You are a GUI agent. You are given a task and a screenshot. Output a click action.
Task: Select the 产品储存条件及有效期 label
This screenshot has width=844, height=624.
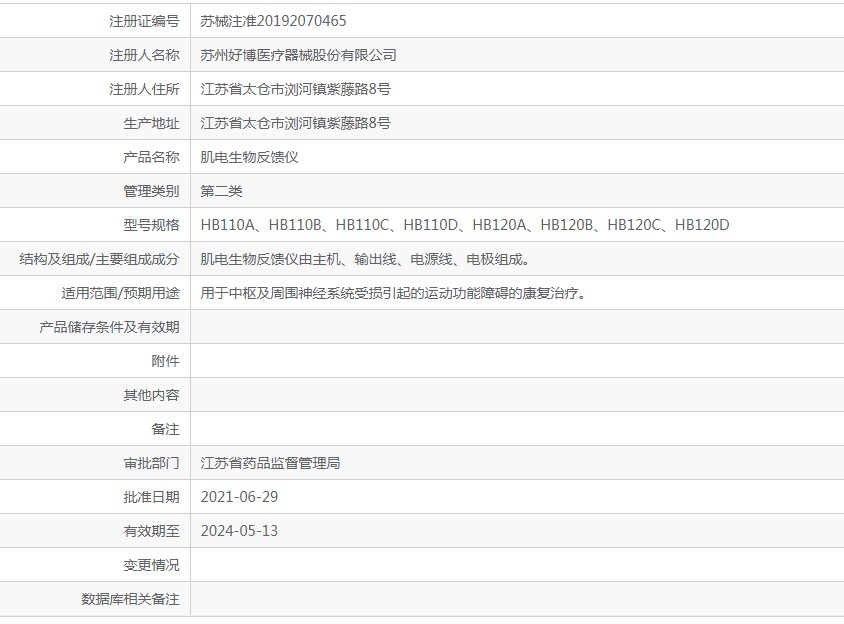(x=109, y=327)
